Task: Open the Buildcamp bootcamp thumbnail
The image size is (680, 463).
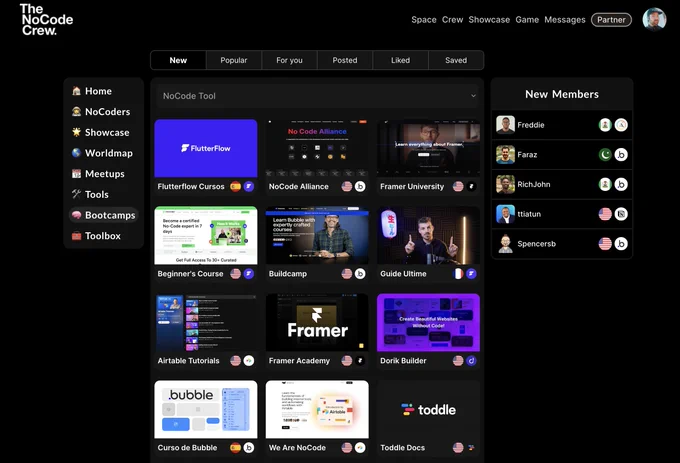Action: click(x=317, y=235)
